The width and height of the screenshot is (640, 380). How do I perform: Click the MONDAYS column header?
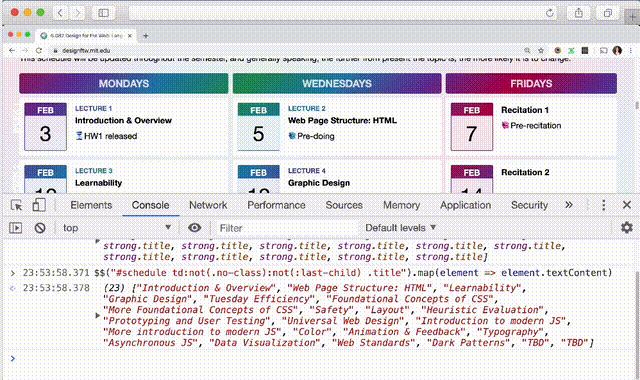[124, 83]
